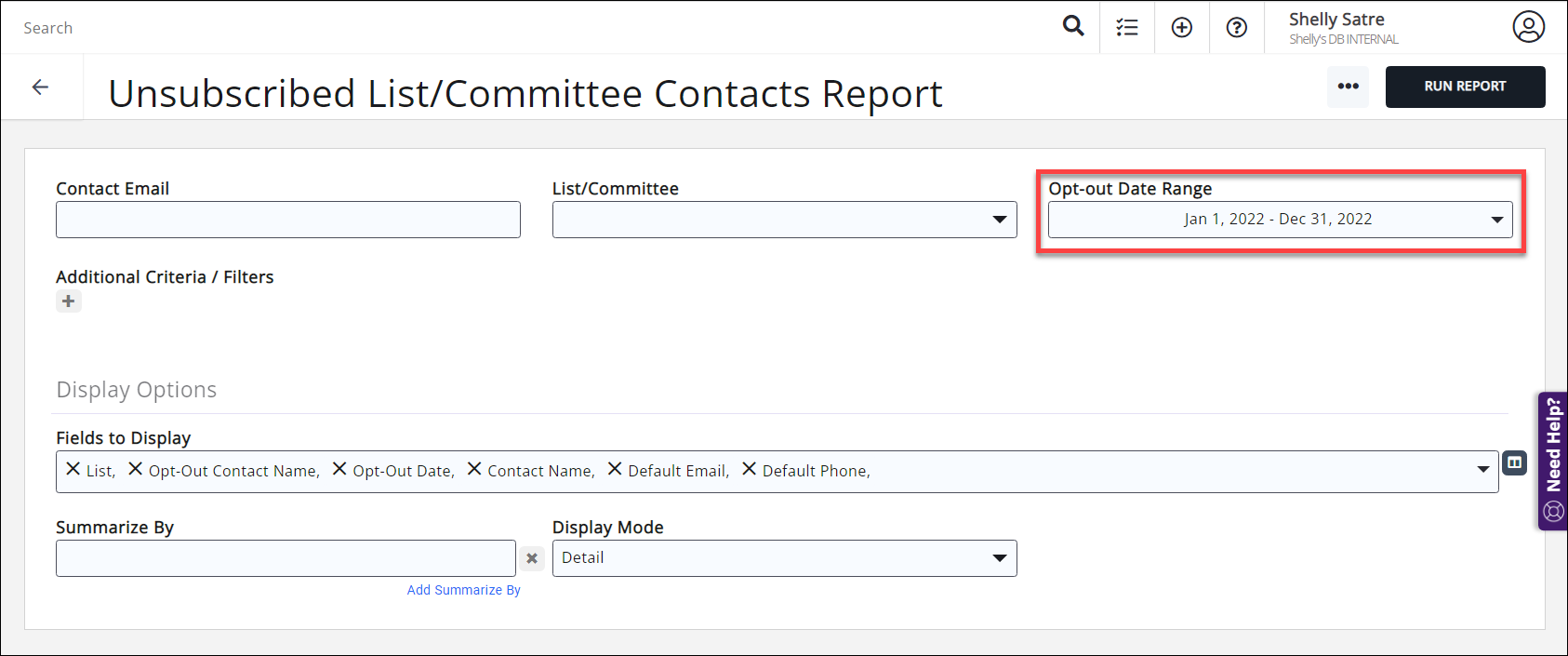Screen dimensions: 1568x656
Task: Open the help question mark icon
Action: 1237,28
